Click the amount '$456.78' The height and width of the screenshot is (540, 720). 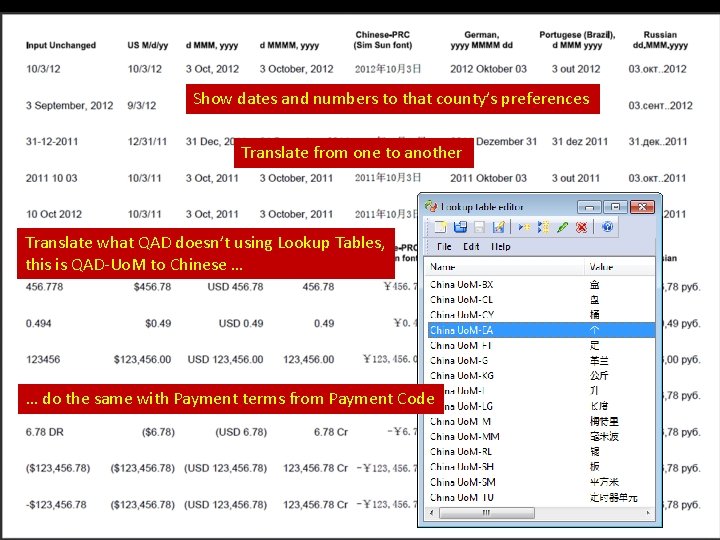[x=152, y=287]
